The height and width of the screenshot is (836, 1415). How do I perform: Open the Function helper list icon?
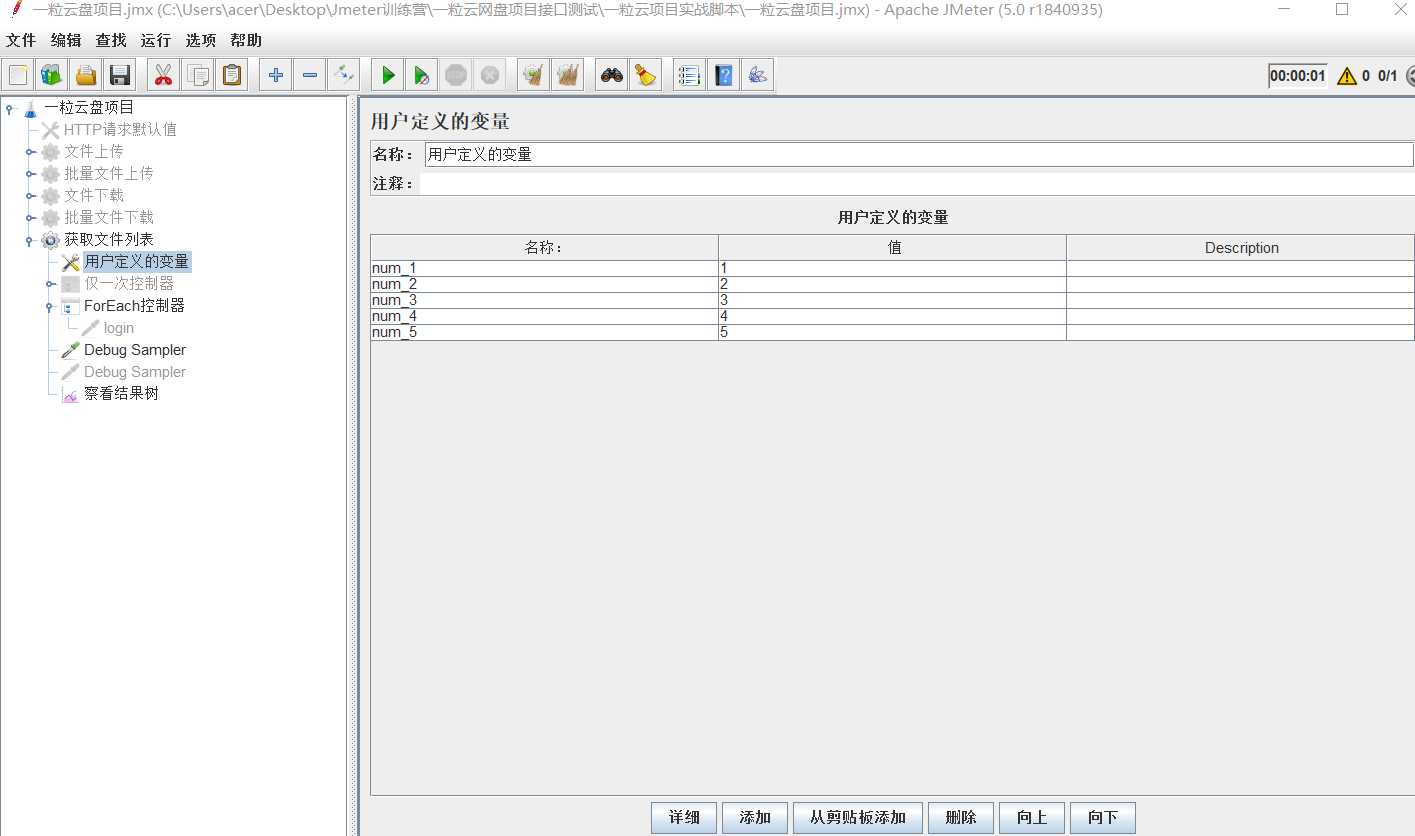(689, 75)
